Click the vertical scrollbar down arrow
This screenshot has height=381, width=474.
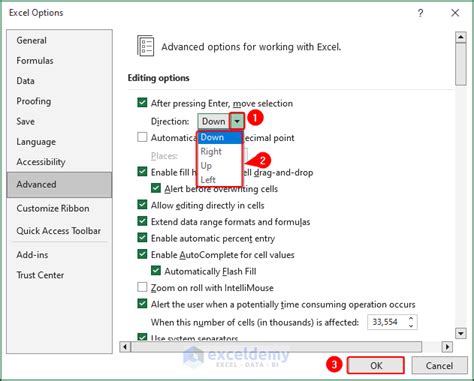461,333
